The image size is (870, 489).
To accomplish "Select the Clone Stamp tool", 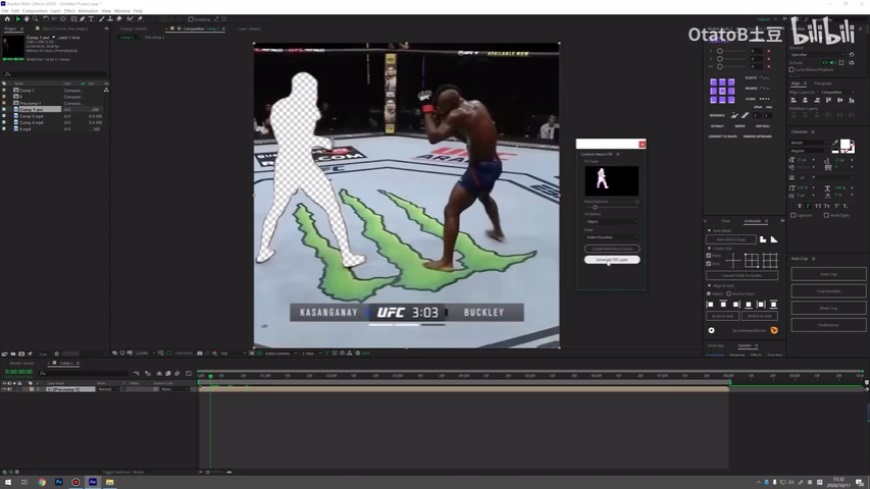I will 110,19.
